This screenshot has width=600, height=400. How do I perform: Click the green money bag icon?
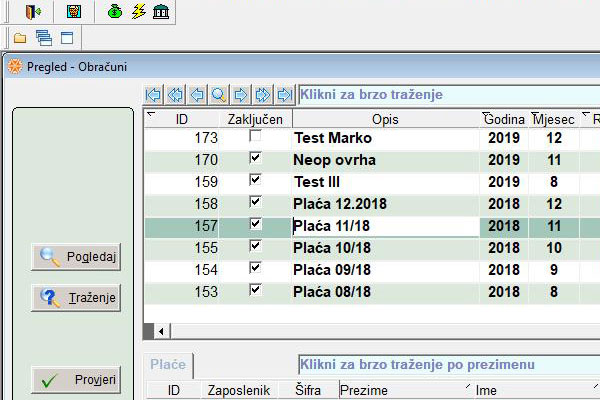point(115,12)
